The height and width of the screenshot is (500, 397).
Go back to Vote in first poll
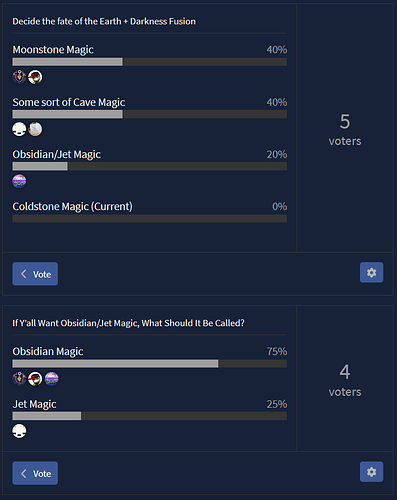click(35, 274)
